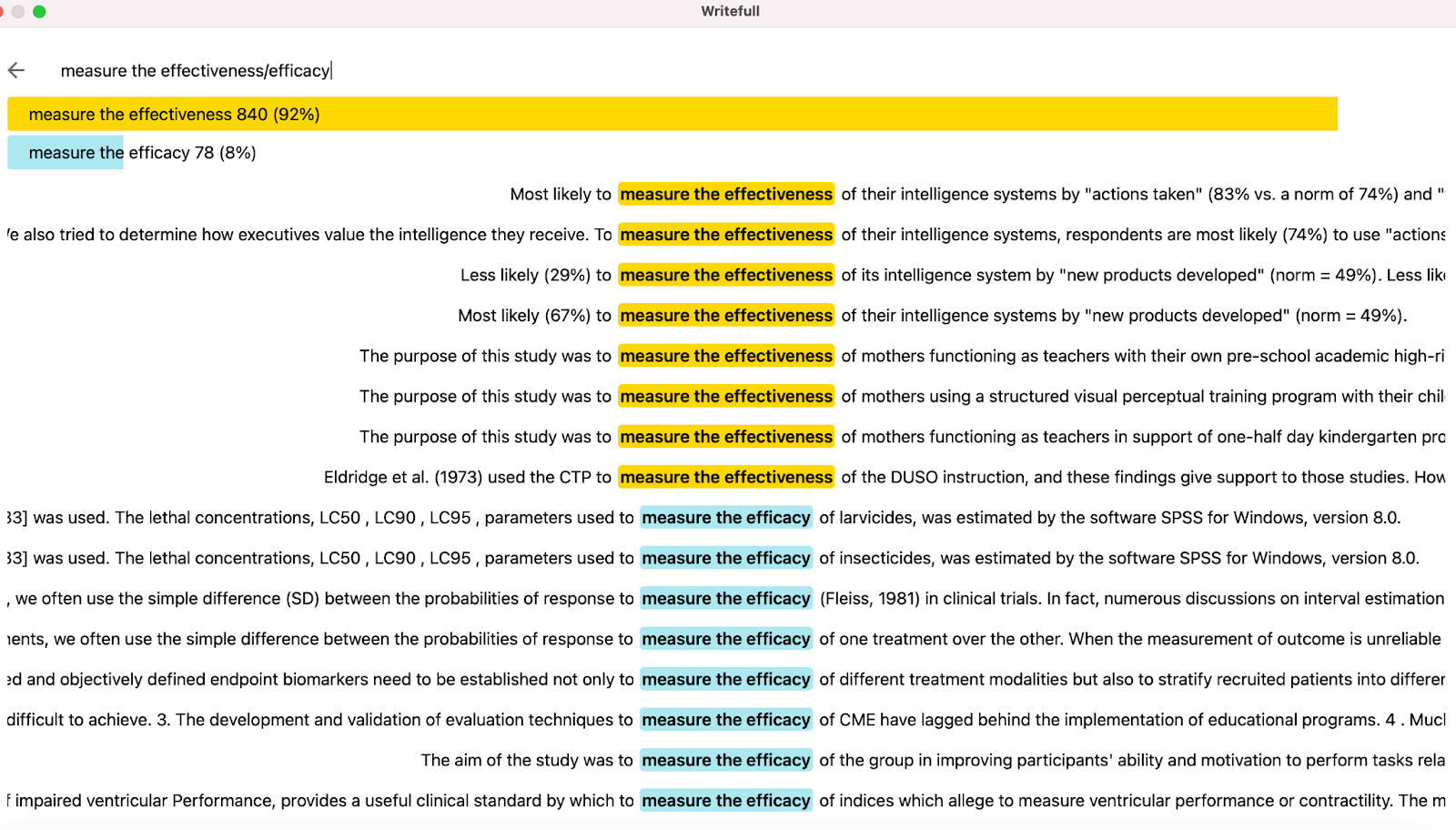Screen dimensions: 1456x830
Task: Open the 'one-half day kindergarten' result sentence
Action: pos(902,437)
